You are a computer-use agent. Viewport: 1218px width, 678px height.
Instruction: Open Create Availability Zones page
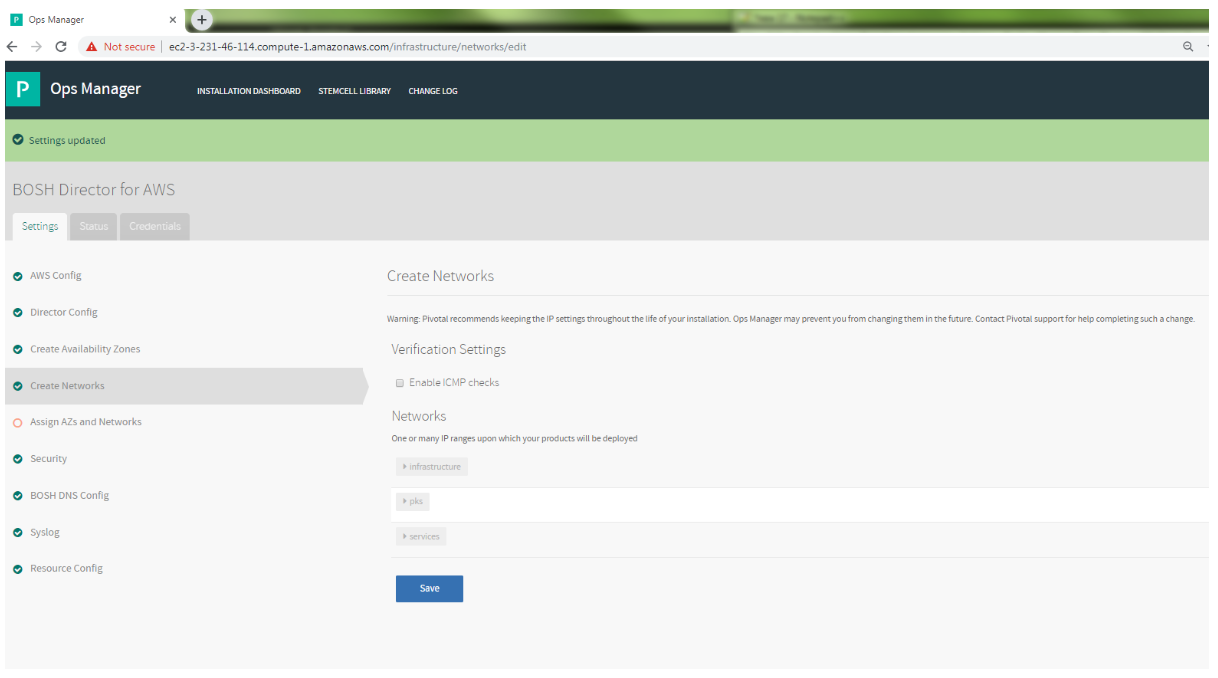[x=85, y=349]
